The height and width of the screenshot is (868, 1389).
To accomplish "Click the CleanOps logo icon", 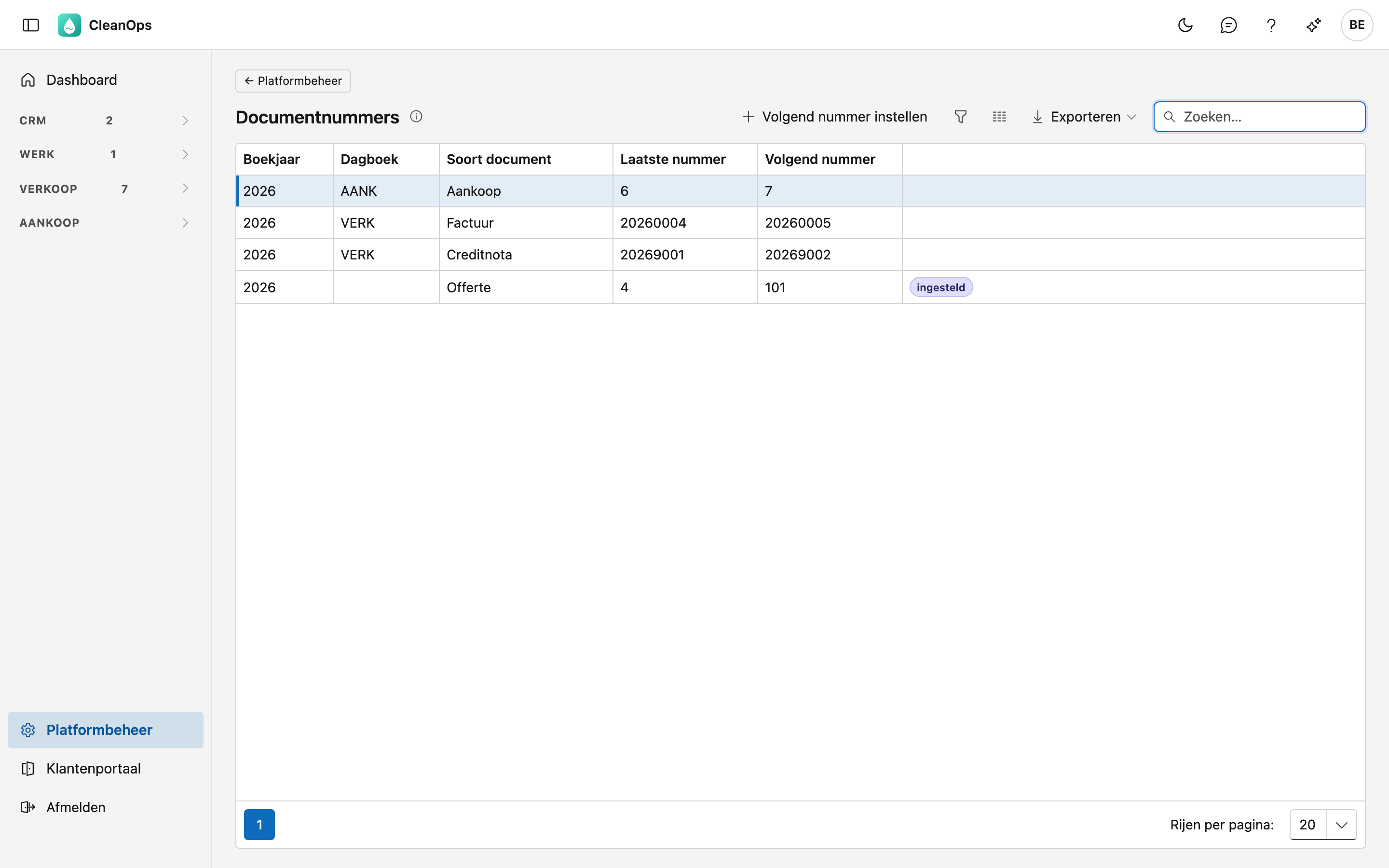I will pyautogui.click(x=69, y=25).
